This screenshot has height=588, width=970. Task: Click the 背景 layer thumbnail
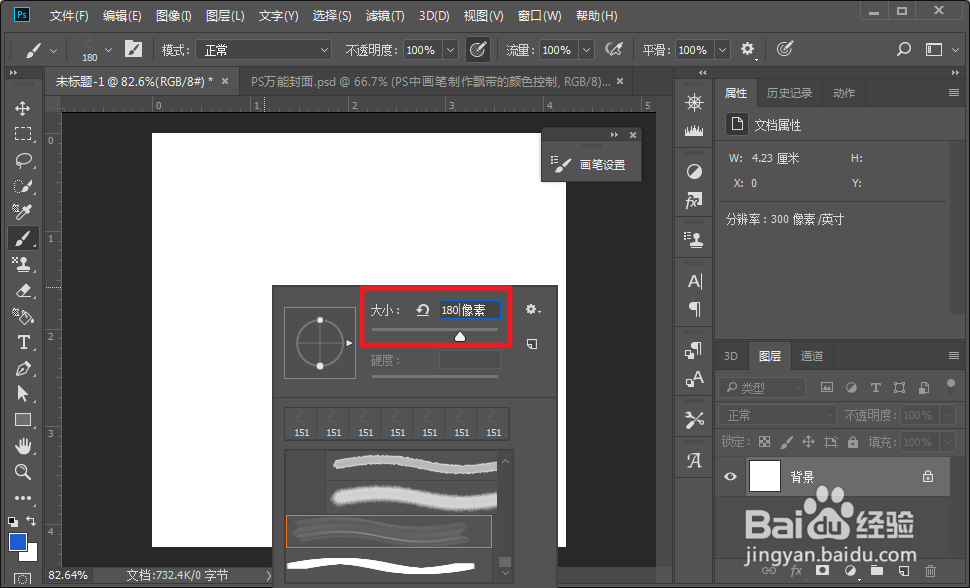[x=765, y=476]
